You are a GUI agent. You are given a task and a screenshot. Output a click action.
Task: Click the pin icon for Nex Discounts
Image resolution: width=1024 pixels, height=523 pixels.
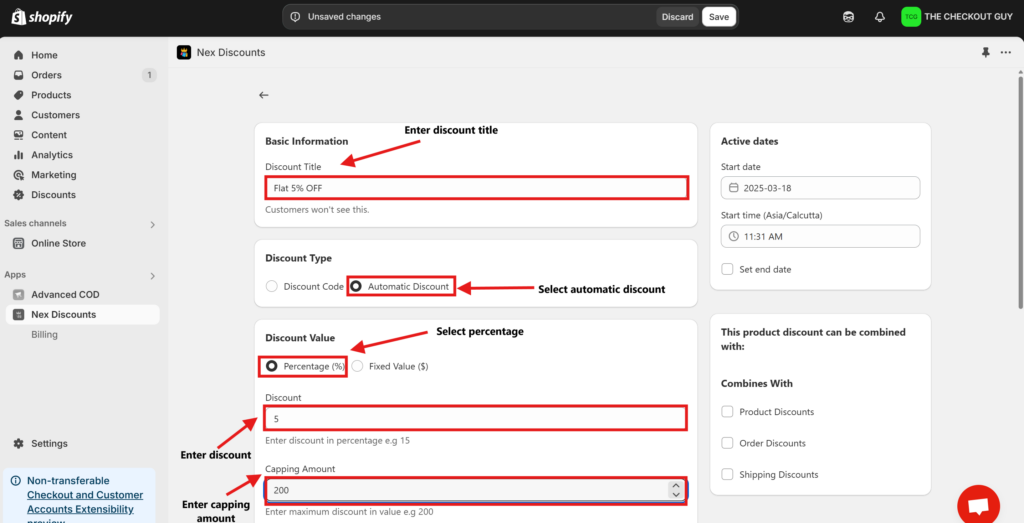(x=986, y=52)
